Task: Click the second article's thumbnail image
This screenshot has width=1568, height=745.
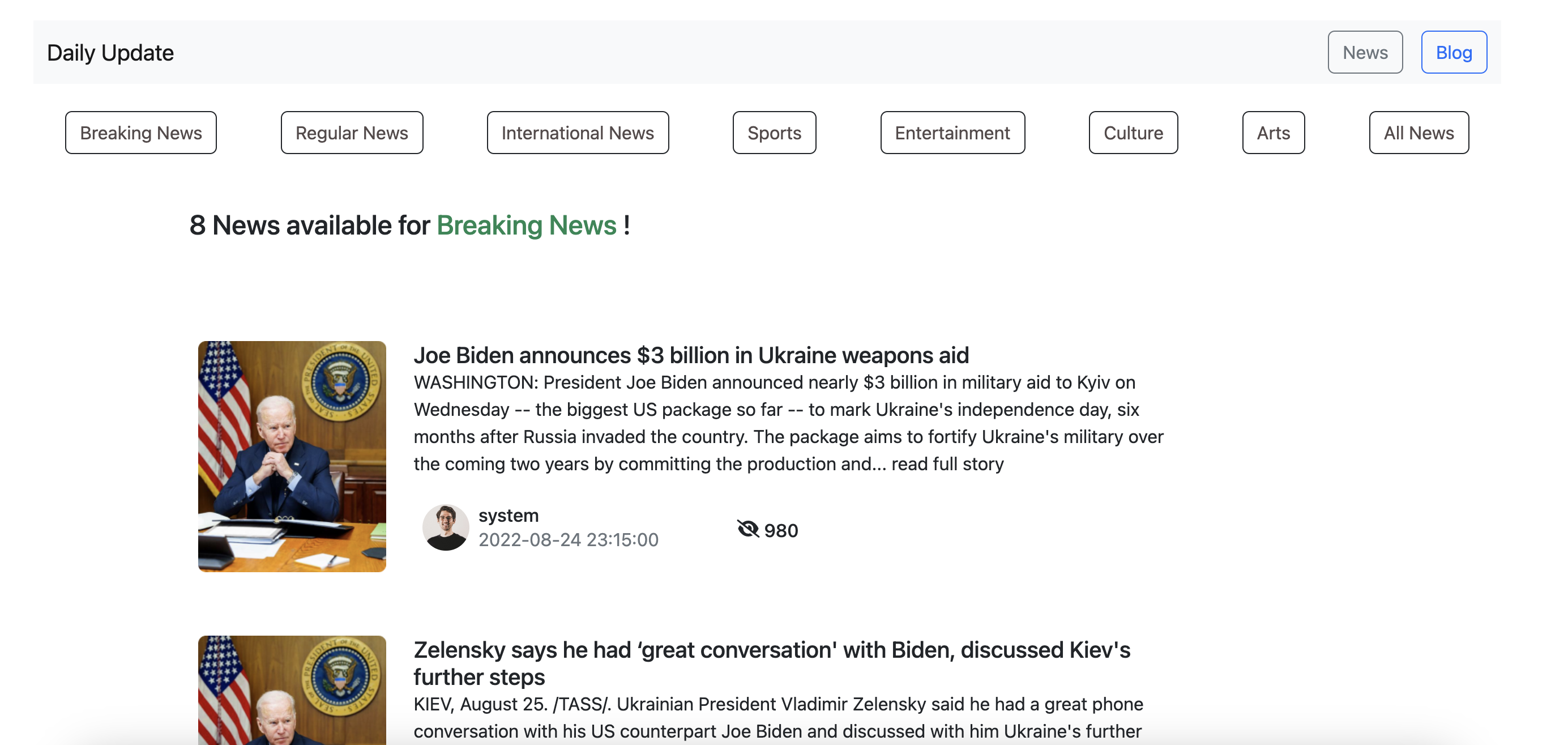Action: (292, 690)
